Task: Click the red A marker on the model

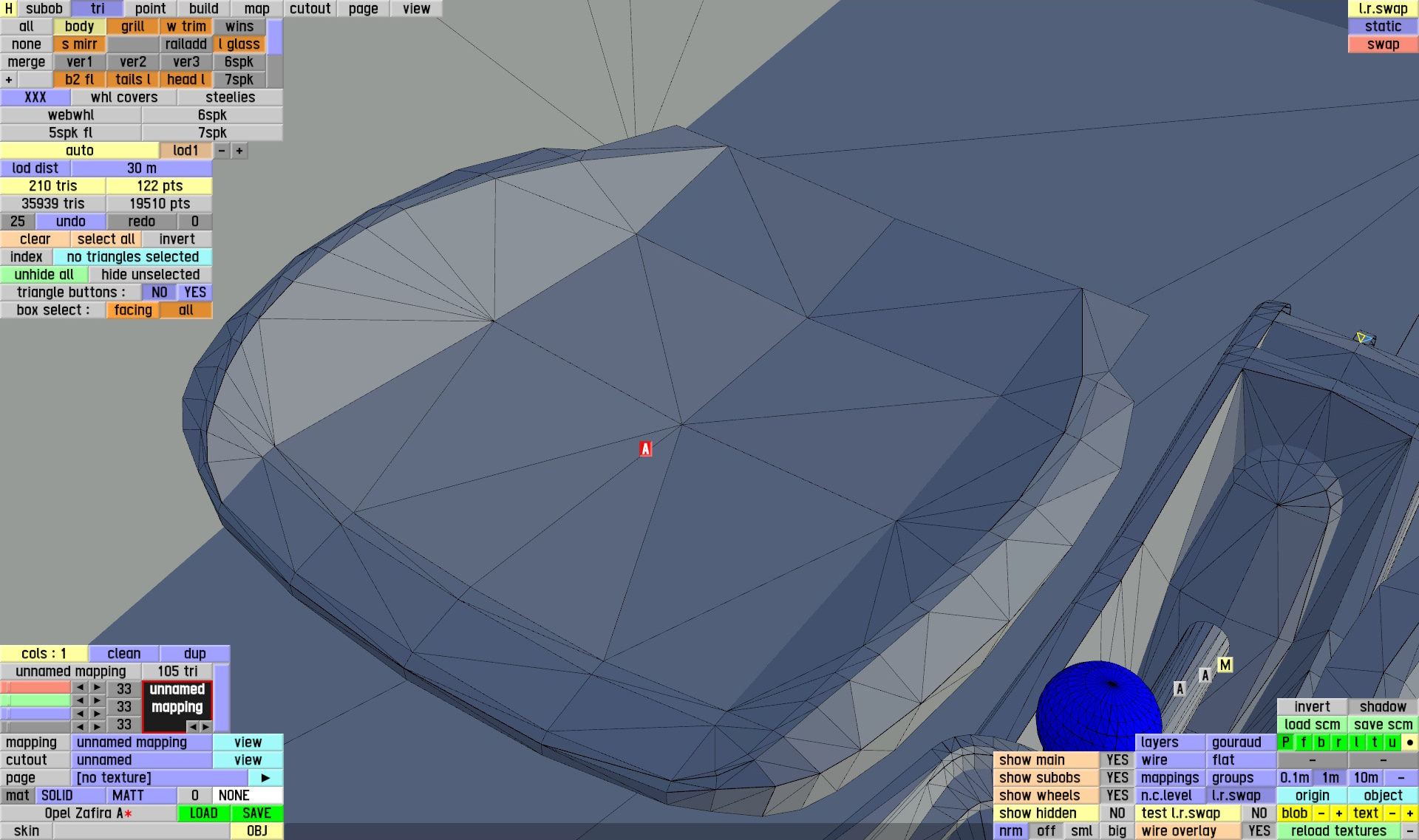Action: click(x=645, y=448)
